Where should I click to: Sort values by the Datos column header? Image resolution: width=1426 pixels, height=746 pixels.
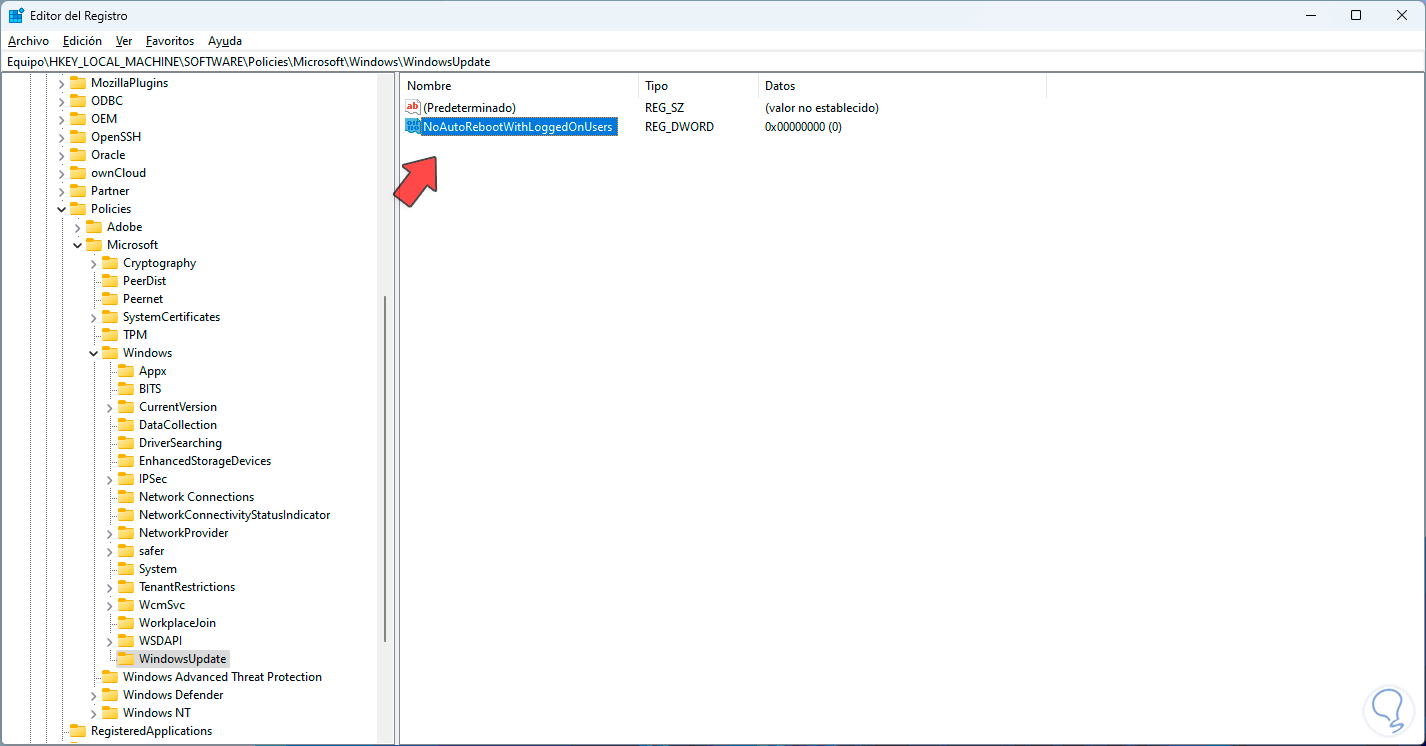902,86
